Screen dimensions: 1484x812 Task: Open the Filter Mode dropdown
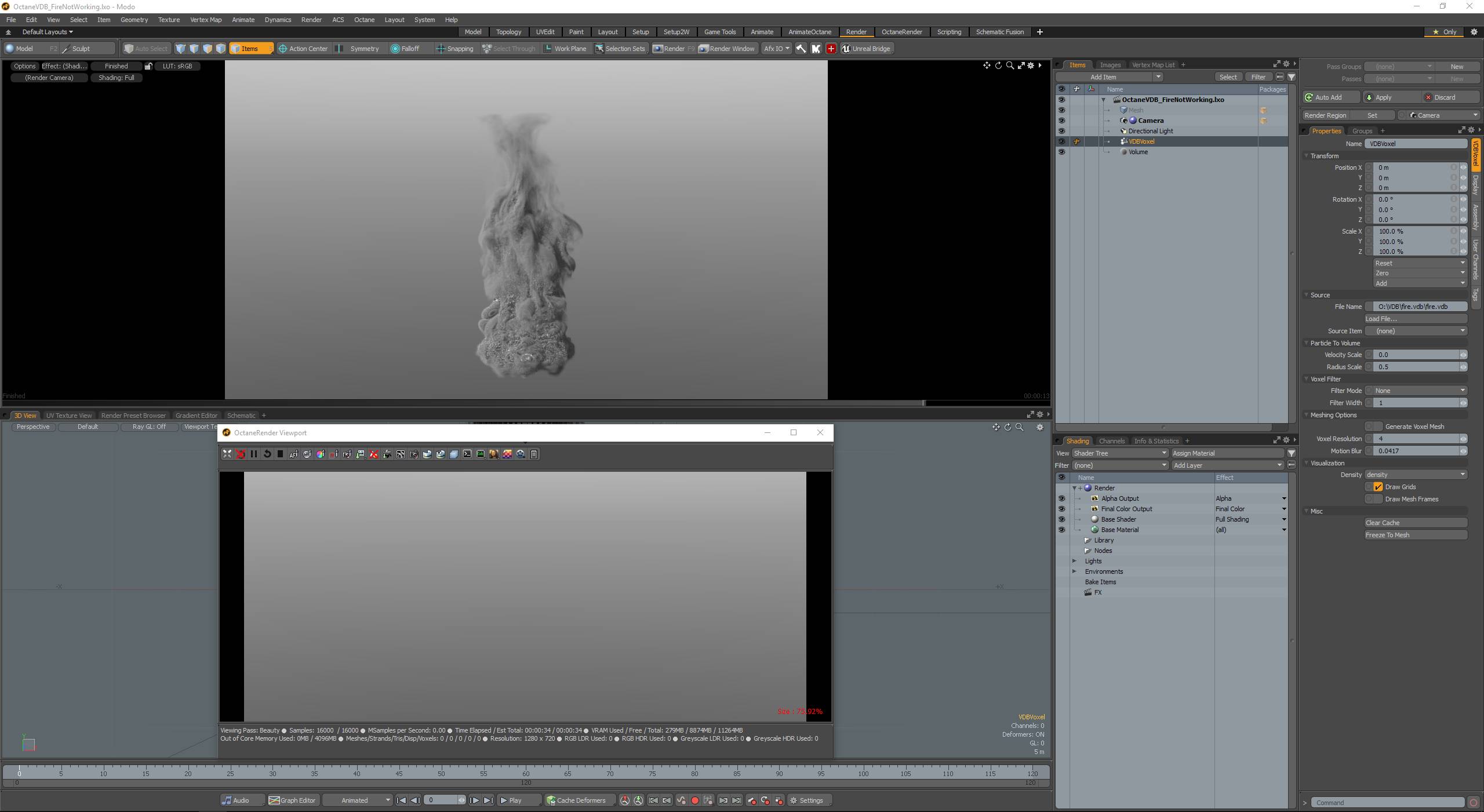click(x=1416, y=391)
